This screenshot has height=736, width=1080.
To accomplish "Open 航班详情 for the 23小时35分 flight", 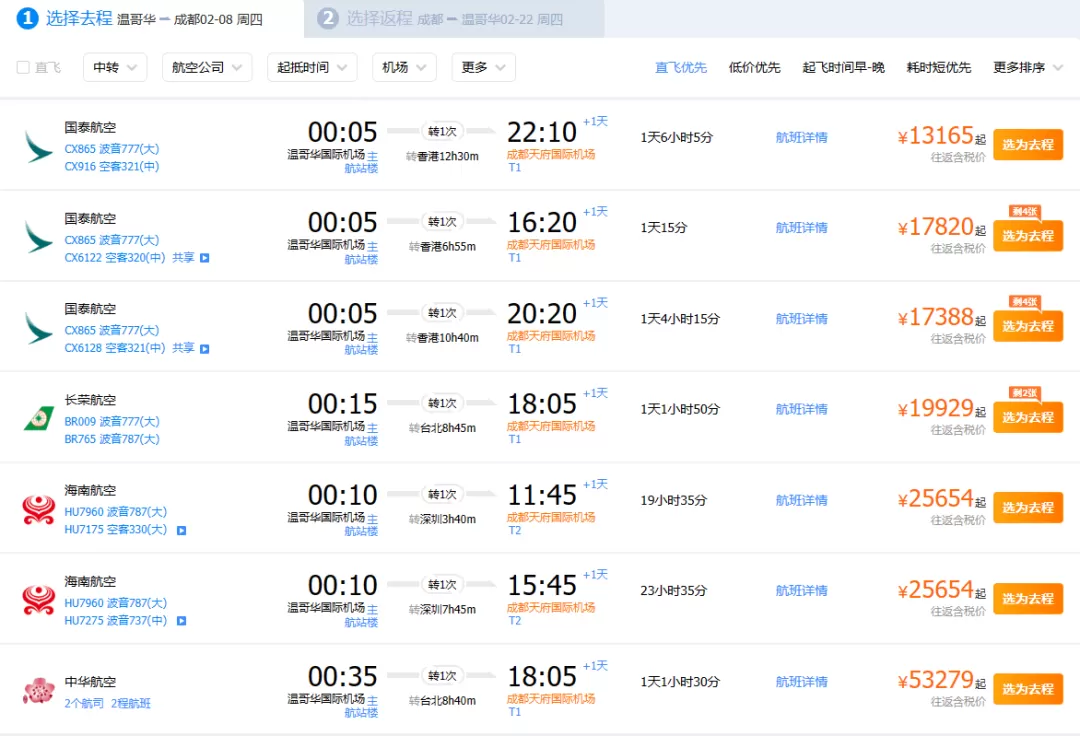I will pos(801,590).
